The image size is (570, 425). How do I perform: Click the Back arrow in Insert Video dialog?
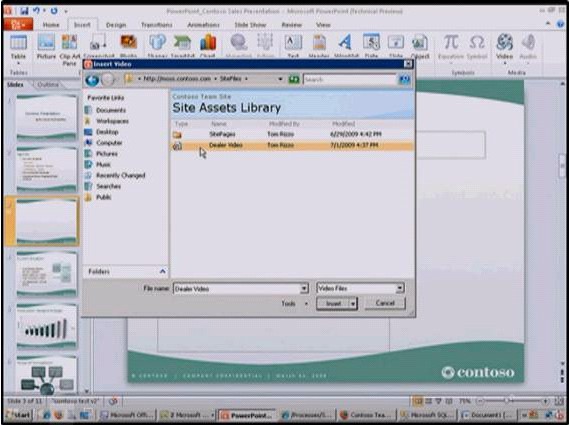pos(92,80)
